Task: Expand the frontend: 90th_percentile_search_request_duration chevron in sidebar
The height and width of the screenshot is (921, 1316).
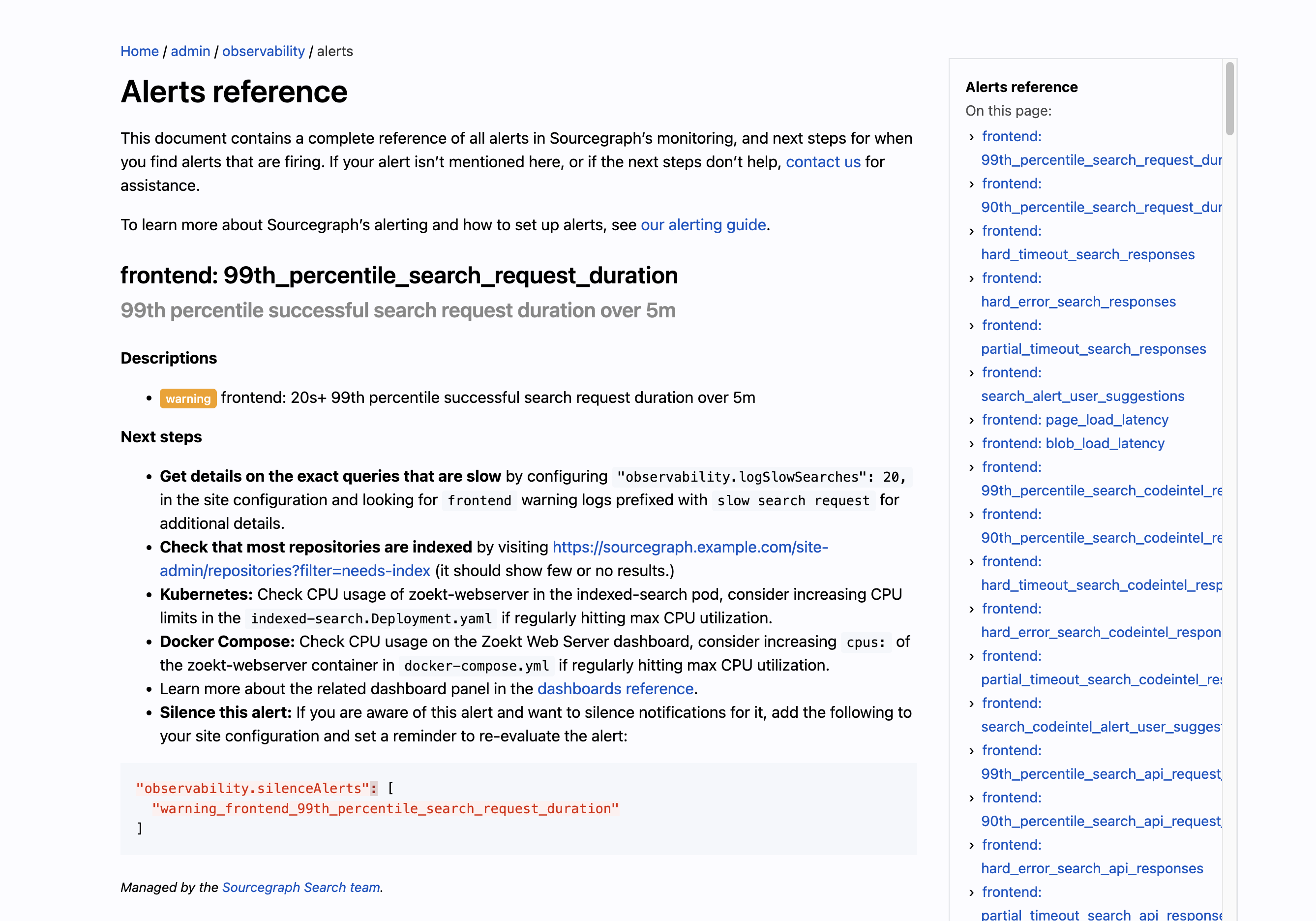Action: (x=971, y=184)
